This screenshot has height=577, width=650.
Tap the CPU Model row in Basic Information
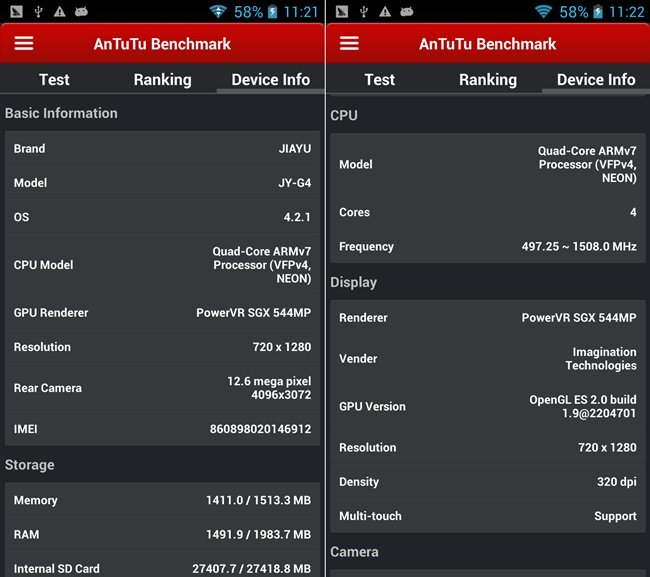point(162,265)
